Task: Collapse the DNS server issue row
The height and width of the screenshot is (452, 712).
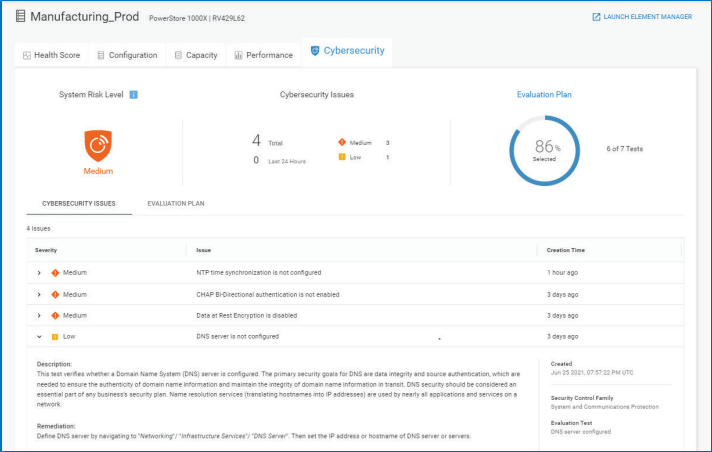Action: pos(39,337)
